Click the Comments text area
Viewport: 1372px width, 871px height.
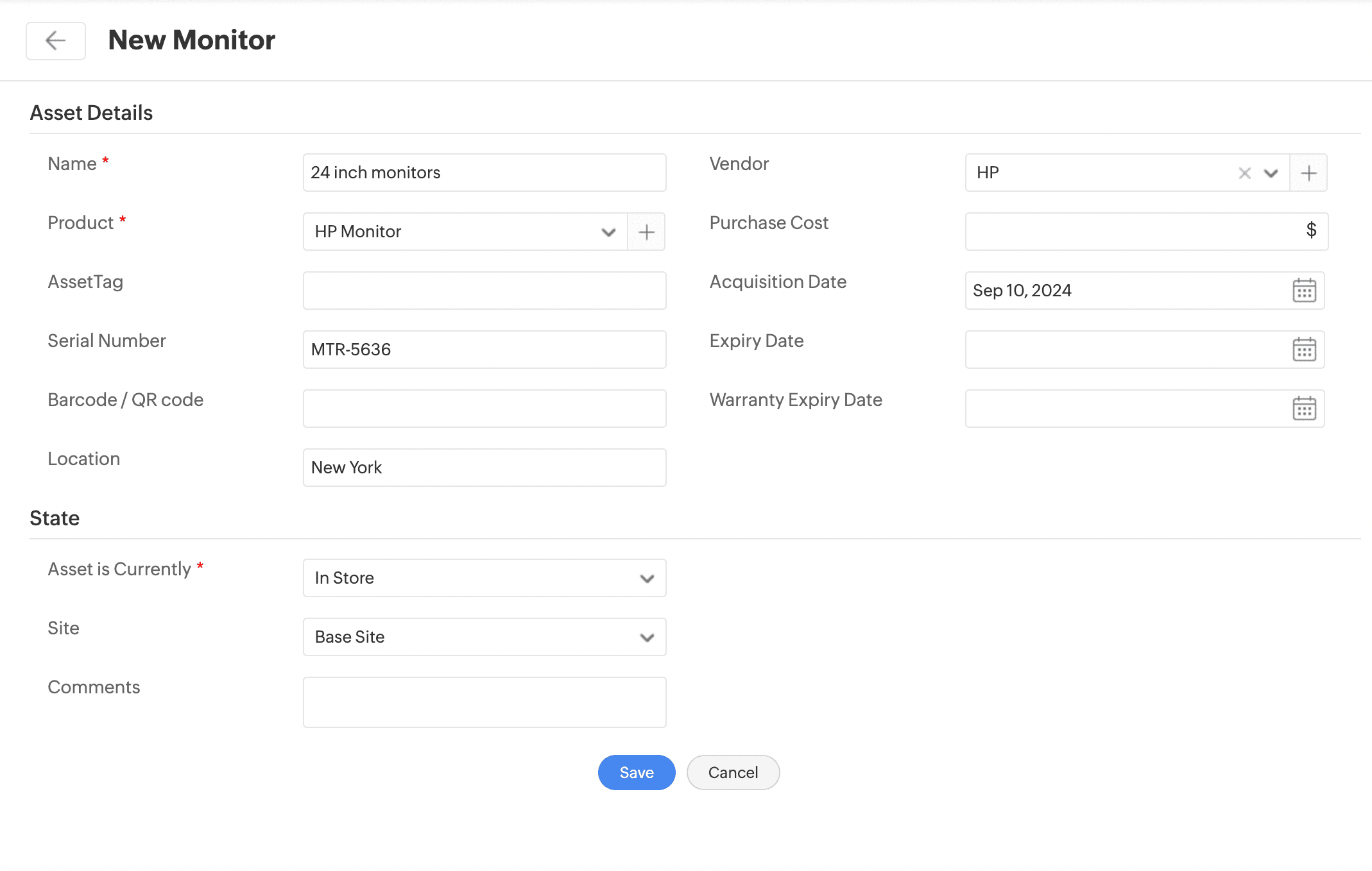click(x=484, y=702)
